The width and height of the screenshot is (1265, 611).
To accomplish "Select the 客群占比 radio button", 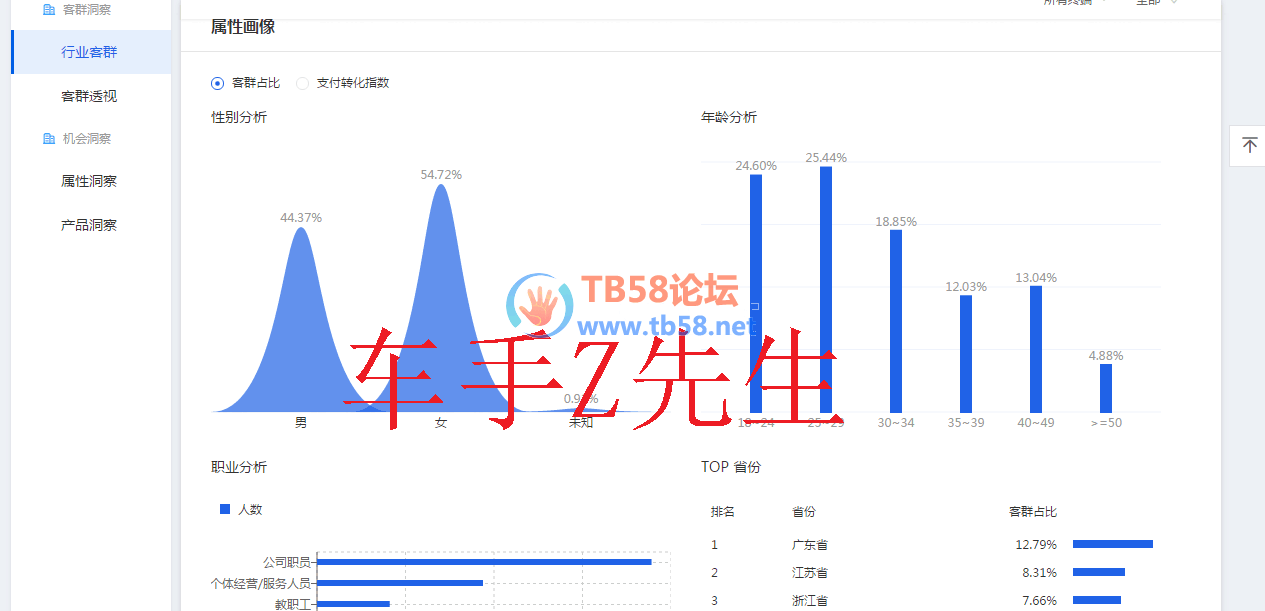I will [x=217, y=83].
